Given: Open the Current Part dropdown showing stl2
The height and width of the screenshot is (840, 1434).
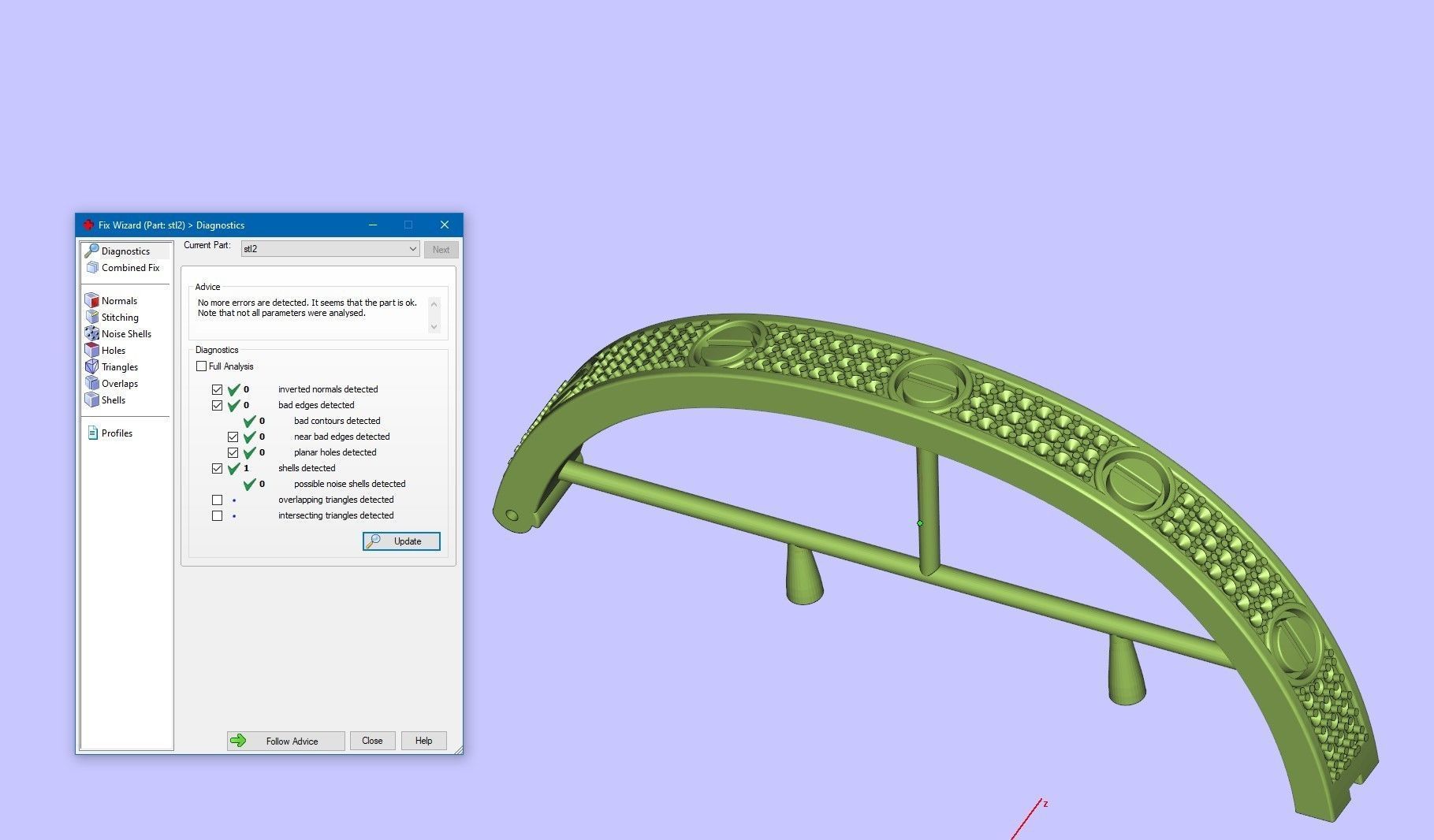Looking at the screenshot, I should (x=330, y=249).
